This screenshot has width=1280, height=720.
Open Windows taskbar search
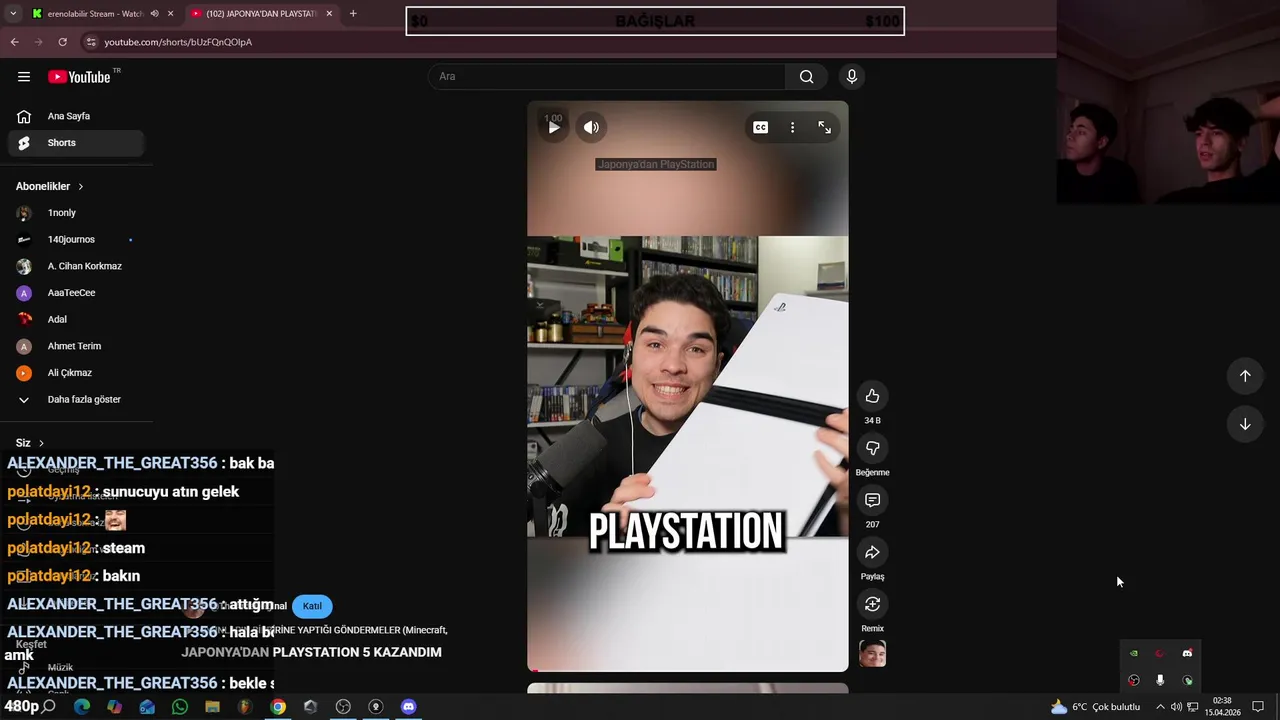tap(48, 707)
